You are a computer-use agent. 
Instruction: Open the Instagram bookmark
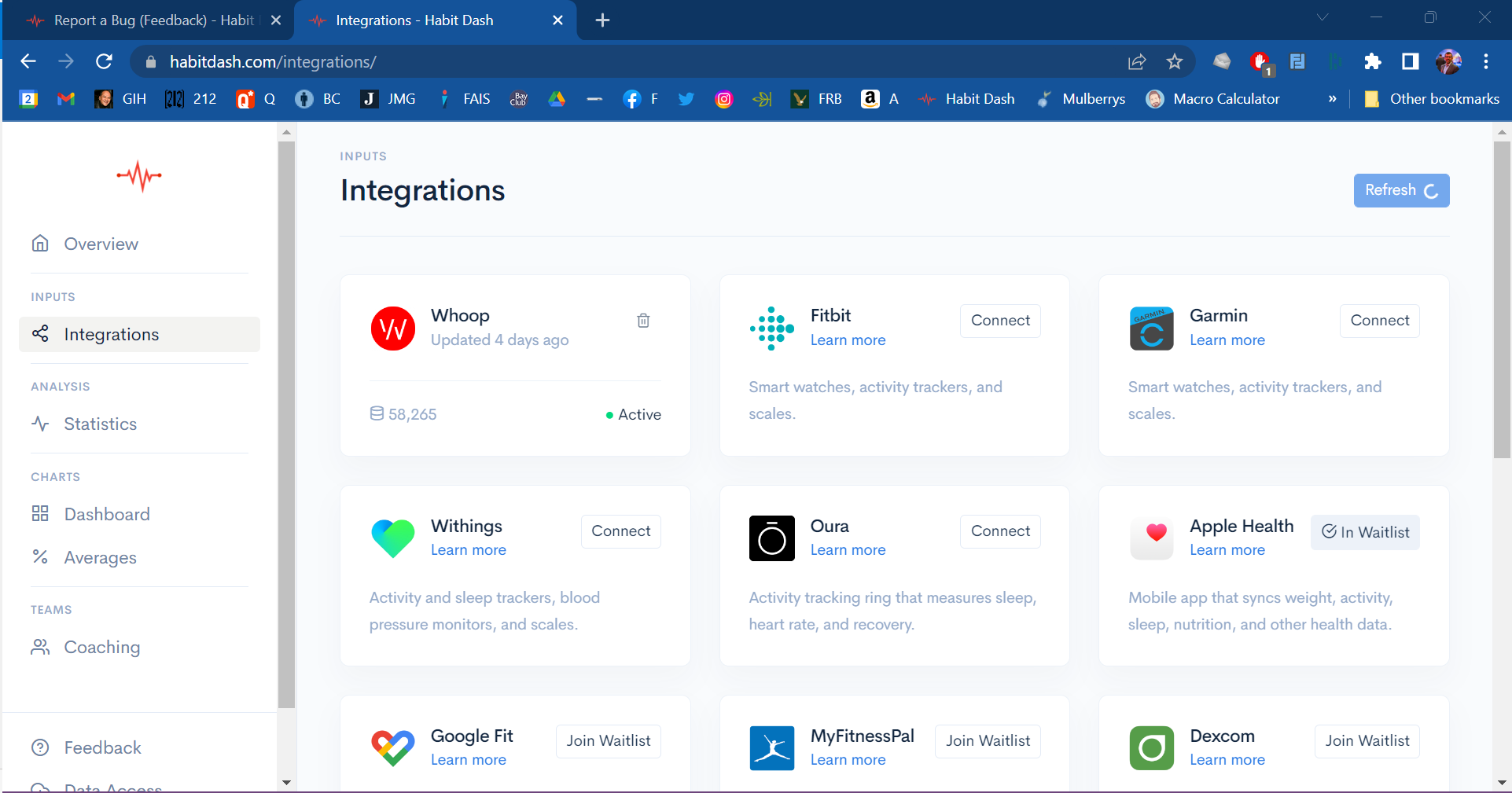pos(724,99)
